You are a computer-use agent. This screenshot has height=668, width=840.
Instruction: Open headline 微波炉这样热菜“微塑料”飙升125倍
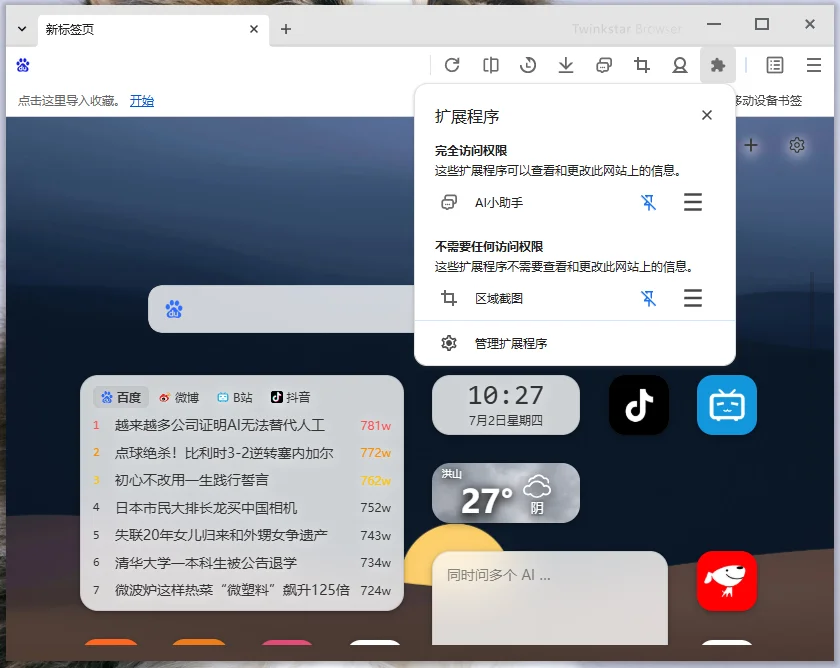(232, 590)
